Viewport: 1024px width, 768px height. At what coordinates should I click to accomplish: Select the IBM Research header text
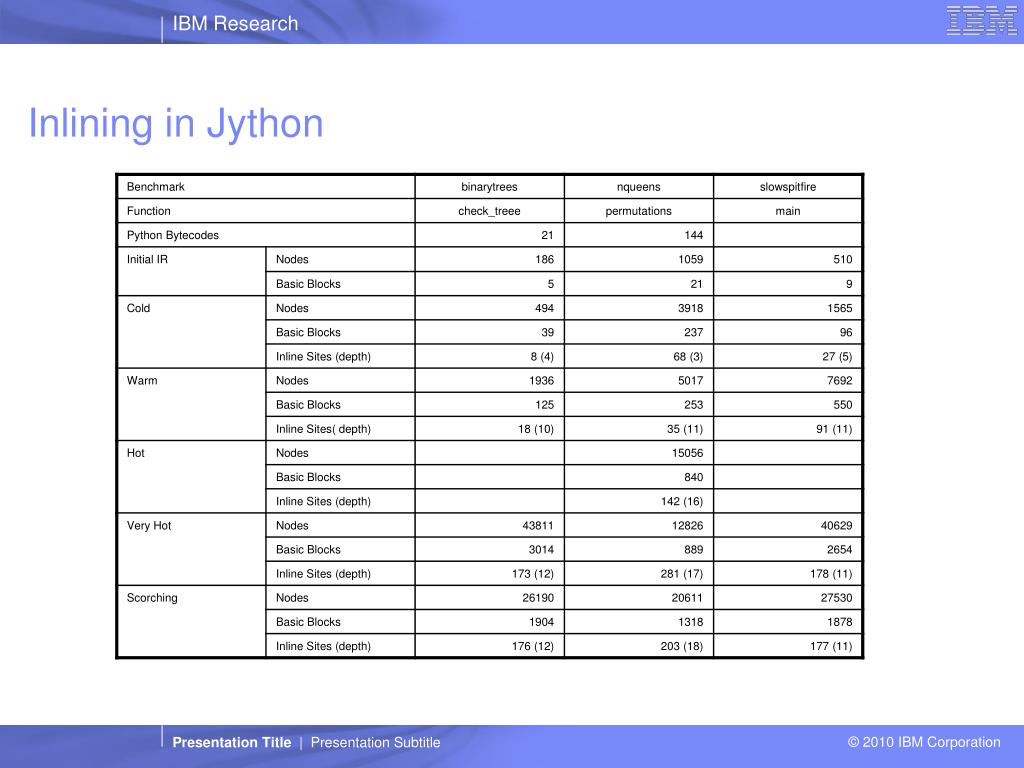(x=235, y=24)
